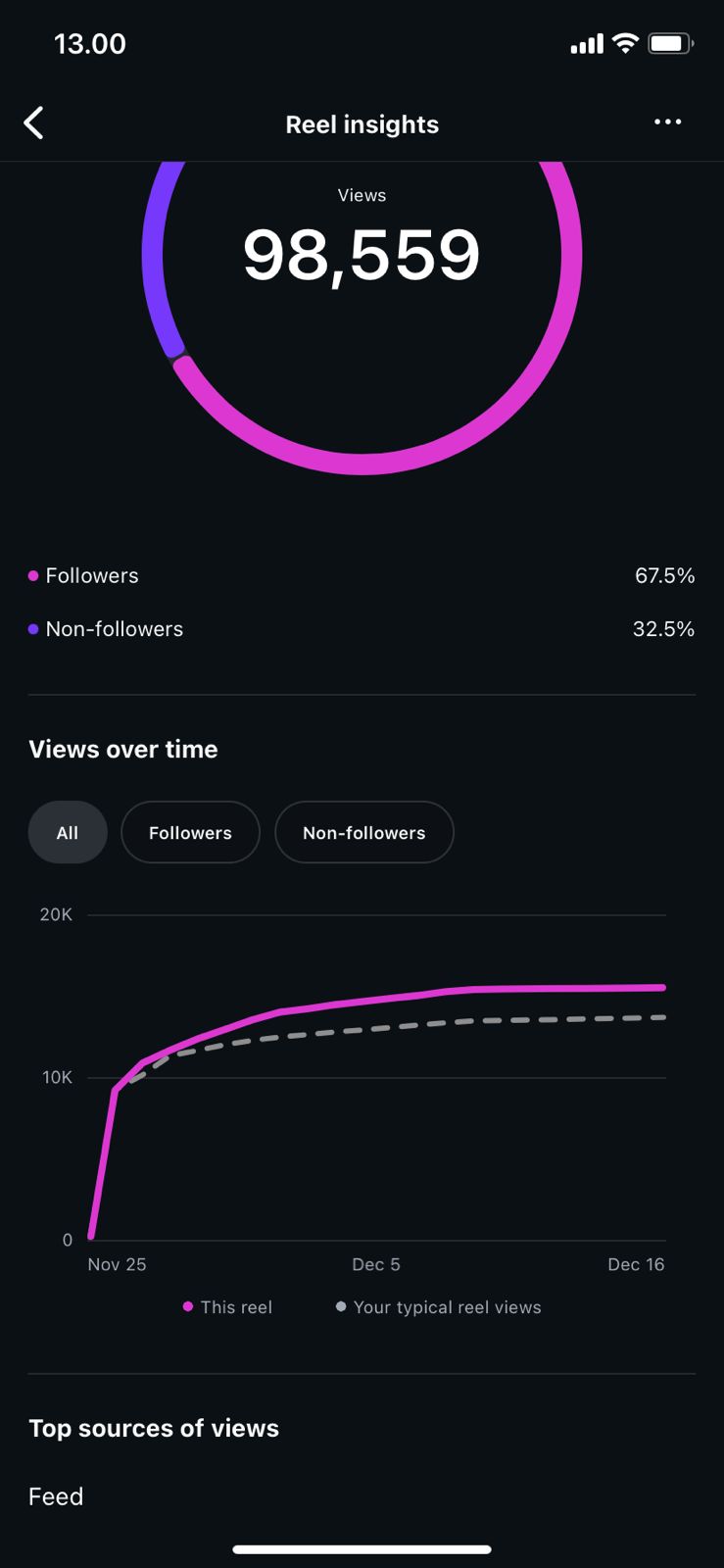Image resolution: width=724 pixels, height=1568 pixels.
Task: Tap the Dec 5 chart date label
Action: 376,1264
